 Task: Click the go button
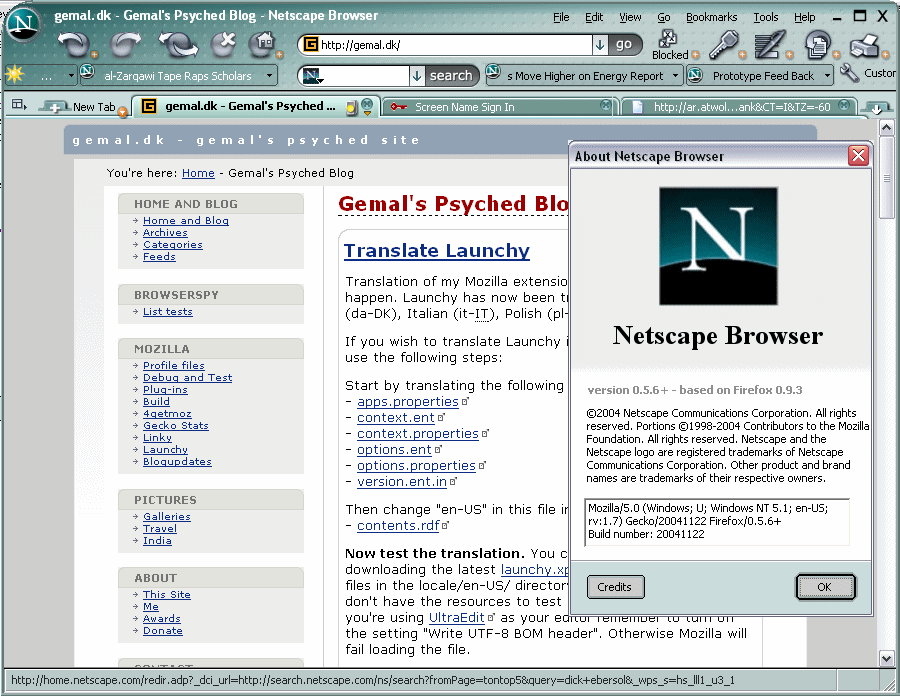pyautogui.click(x=624, y=44)
